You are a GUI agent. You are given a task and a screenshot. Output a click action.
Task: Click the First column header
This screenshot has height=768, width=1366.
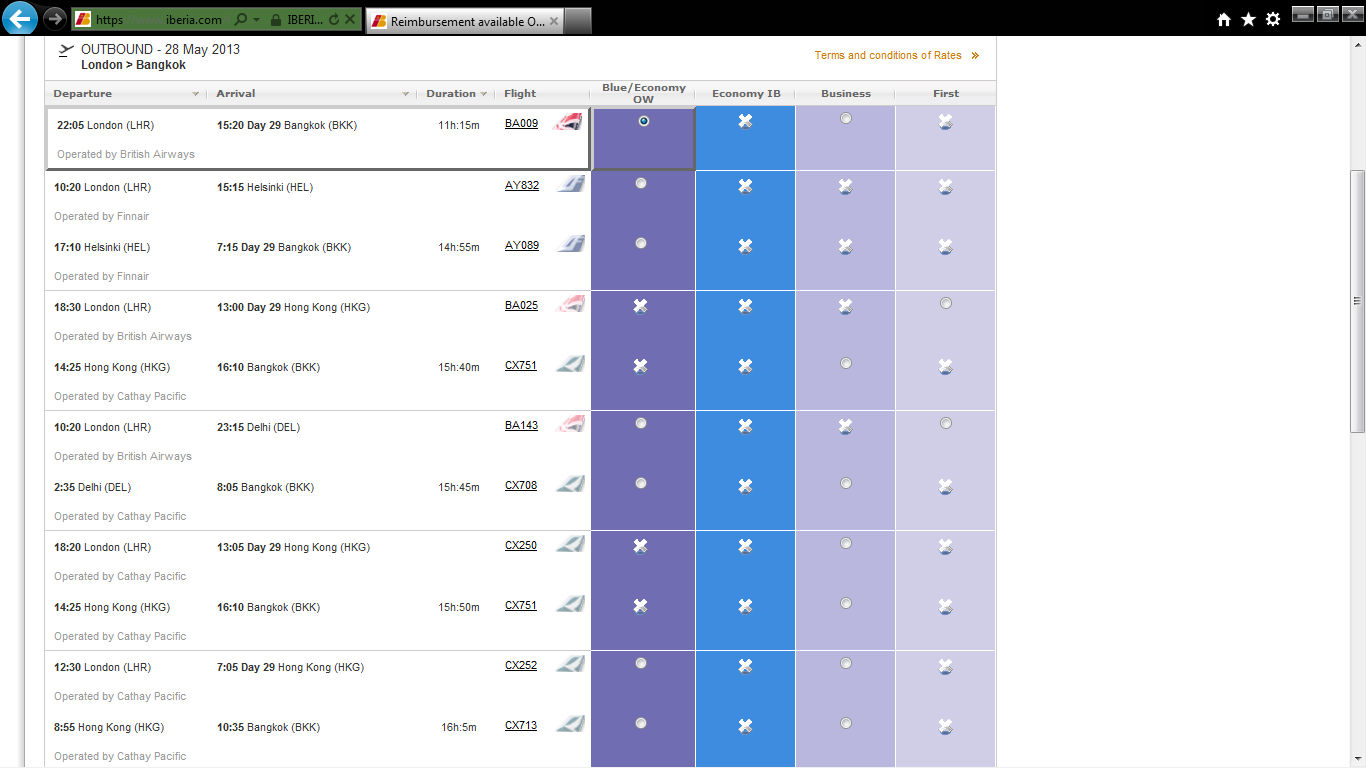tap(946, 93)
